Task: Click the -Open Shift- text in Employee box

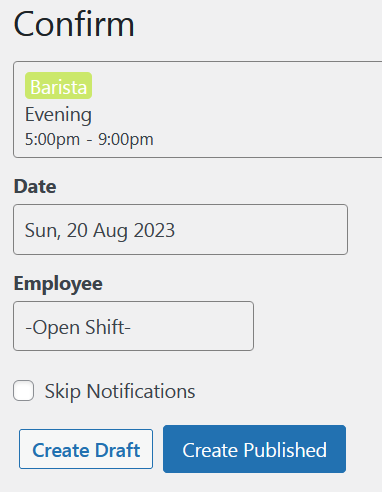Action: pos(78,327)
